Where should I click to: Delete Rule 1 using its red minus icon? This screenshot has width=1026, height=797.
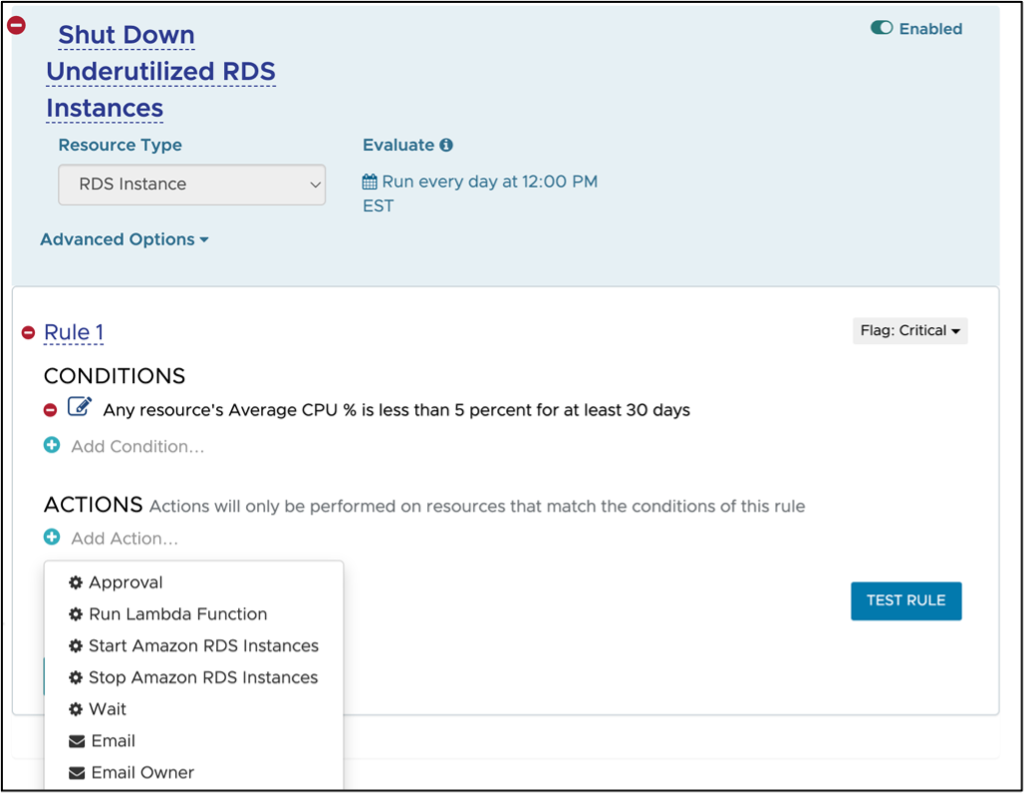[x=28, y=333]
